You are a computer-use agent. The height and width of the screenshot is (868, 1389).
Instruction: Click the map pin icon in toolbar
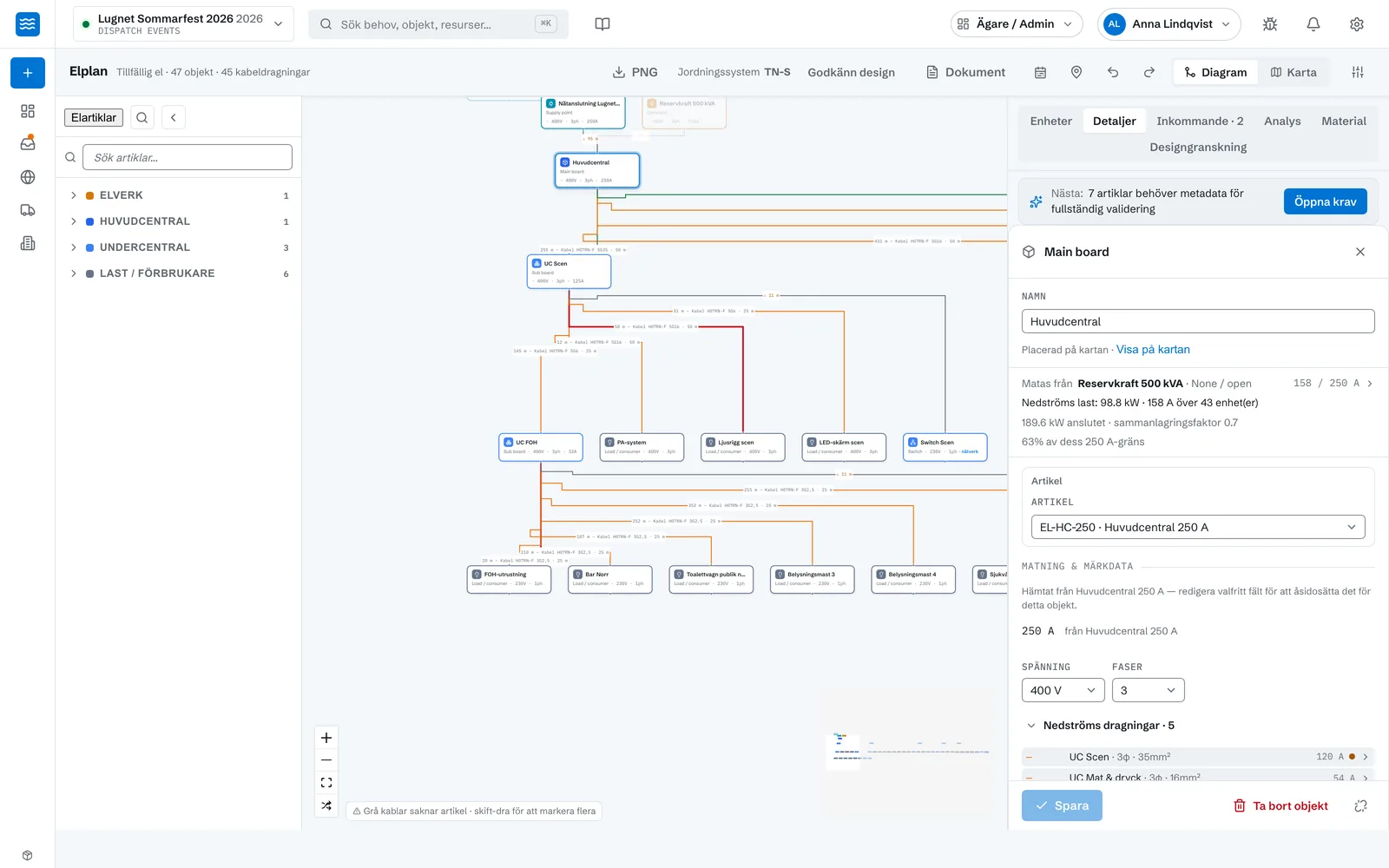pyautogui.click(x=1076, y=72)
